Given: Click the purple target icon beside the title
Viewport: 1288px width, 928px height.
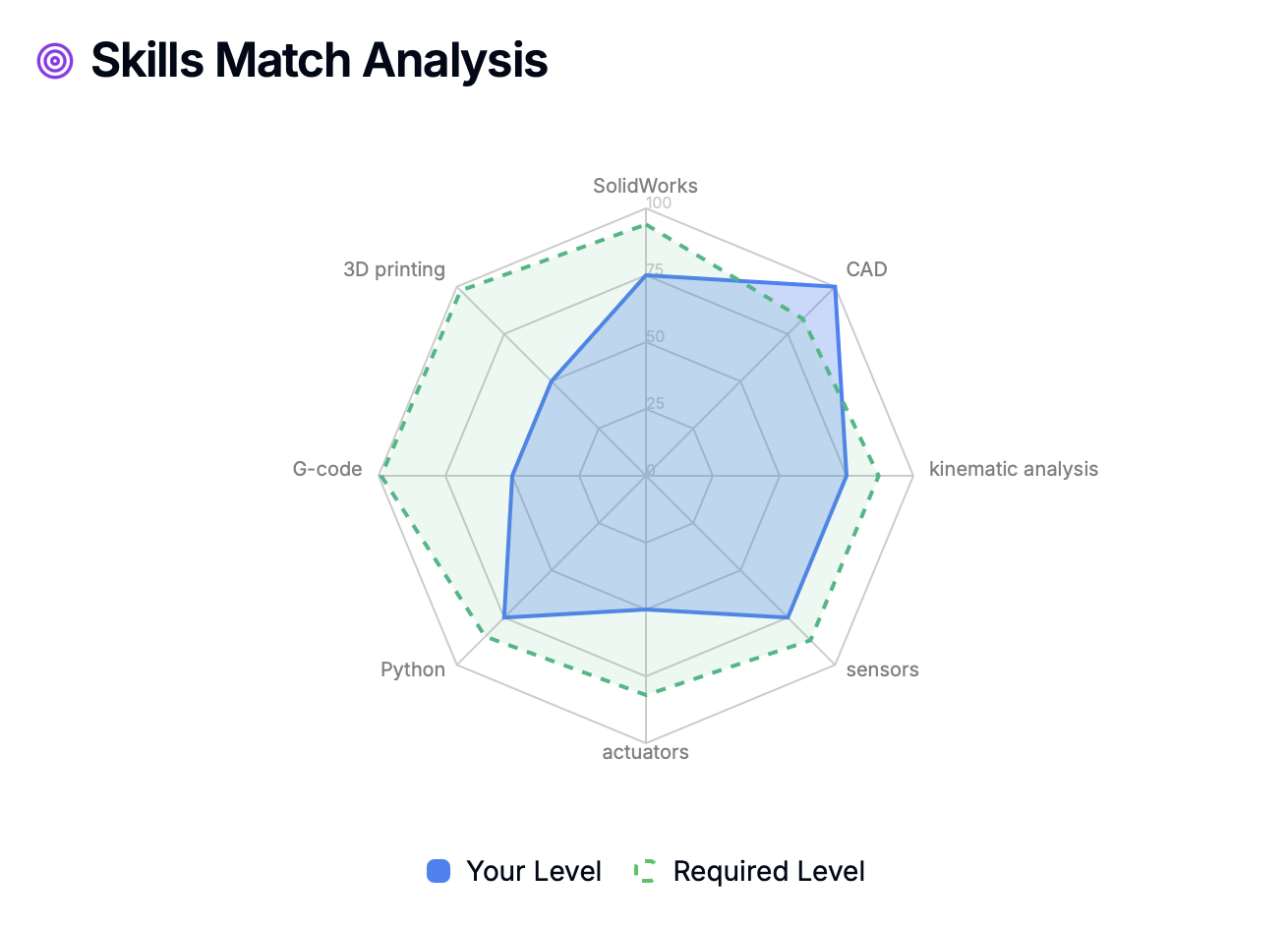Looking at the screenshot, I should tap(55, 60).
